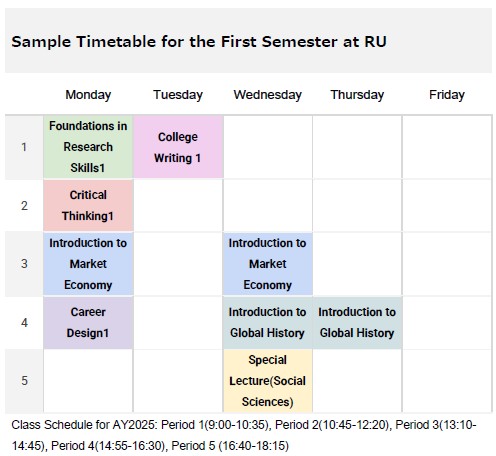The image size is (496, 456).
Task: Select Wednesday's Introduction to Market Economy cell
Action: 268,264
